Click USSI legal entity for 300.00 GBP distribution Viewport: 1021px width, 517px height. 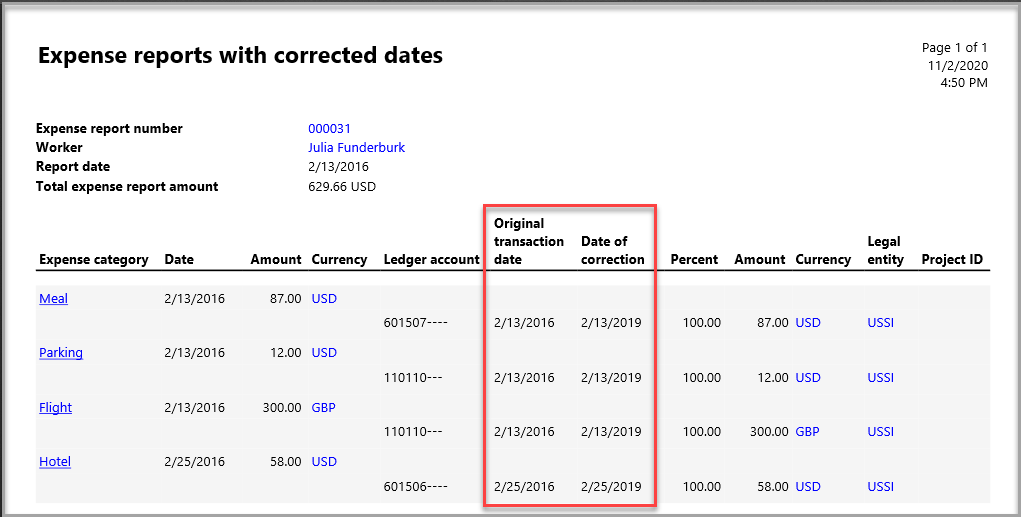pyautogui.click(x=880, y=432)
